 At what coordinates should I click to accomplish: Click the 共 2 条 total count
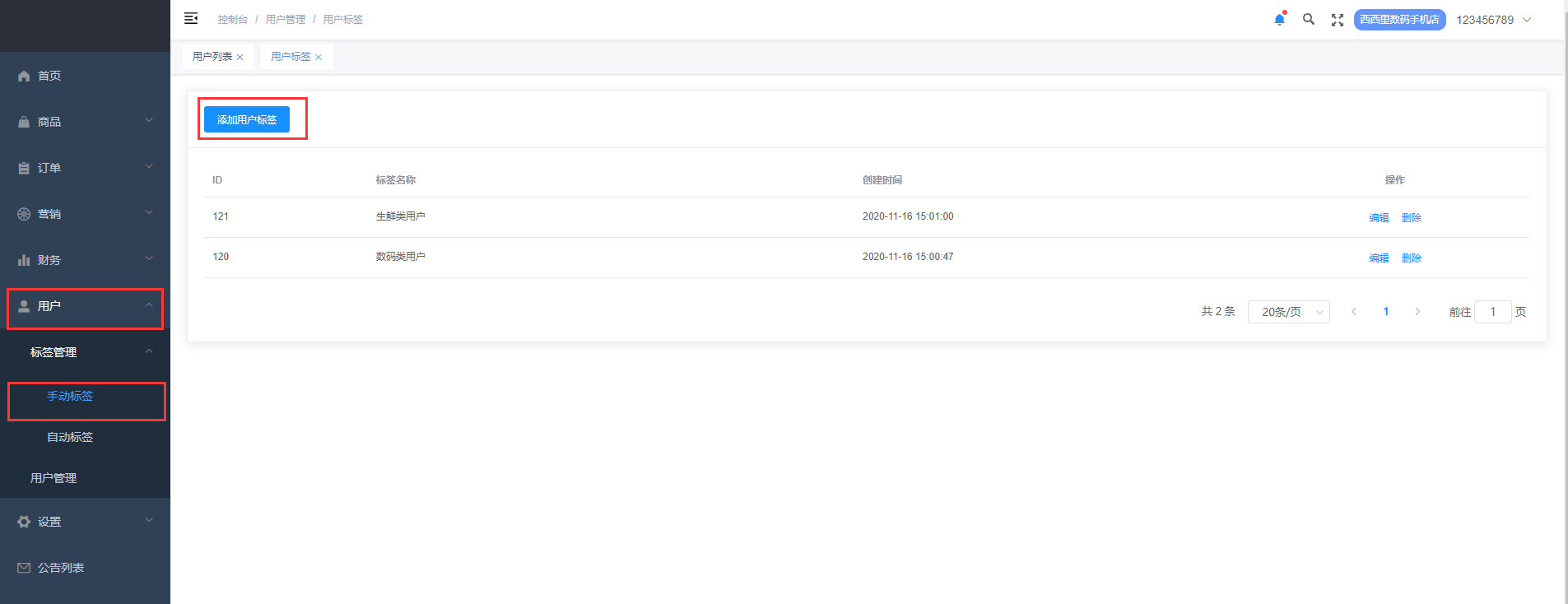[1218, 312]
